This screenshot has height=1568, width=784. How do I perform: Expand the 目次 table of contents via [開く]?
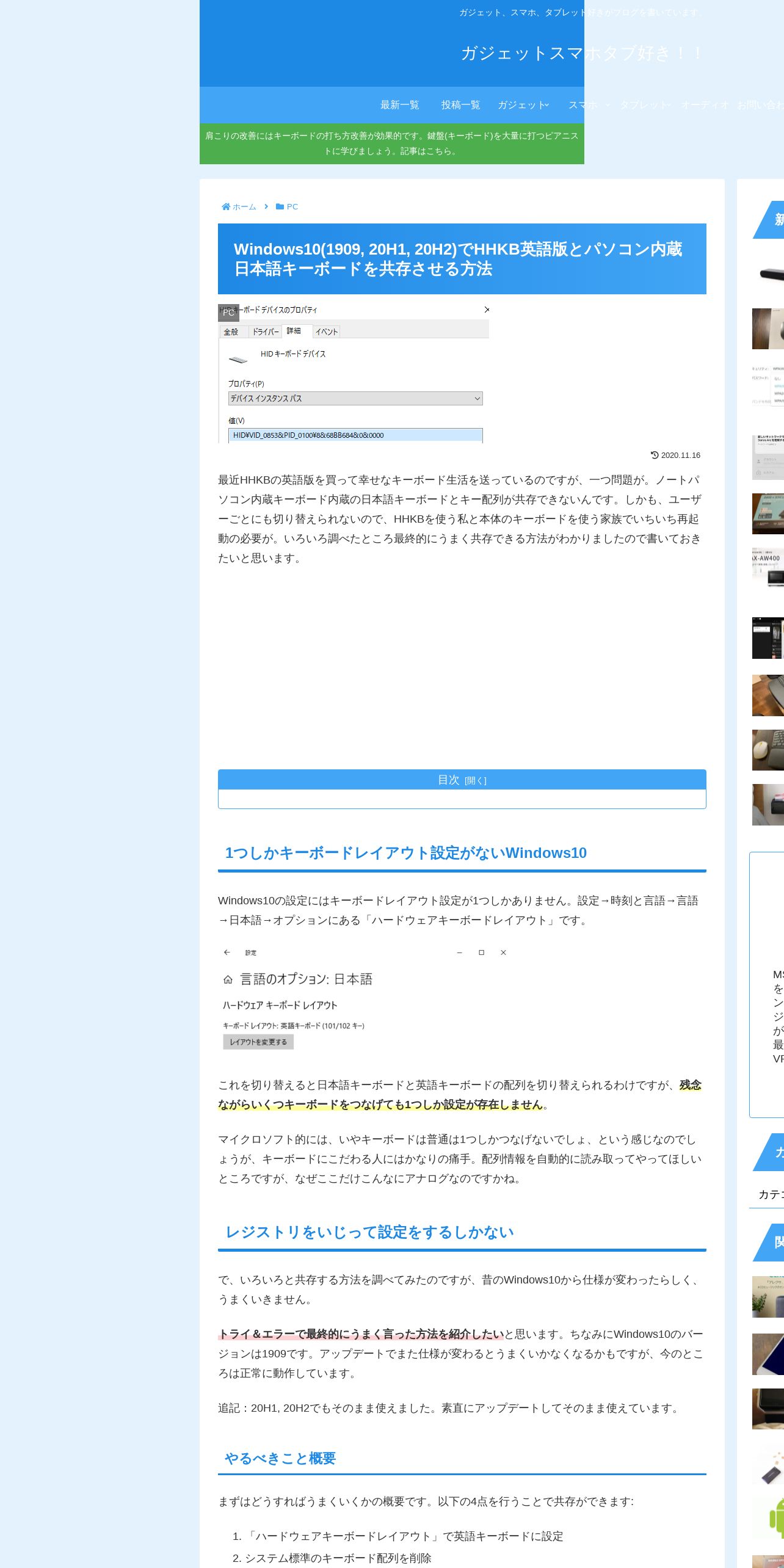click(x=476, y=780)
